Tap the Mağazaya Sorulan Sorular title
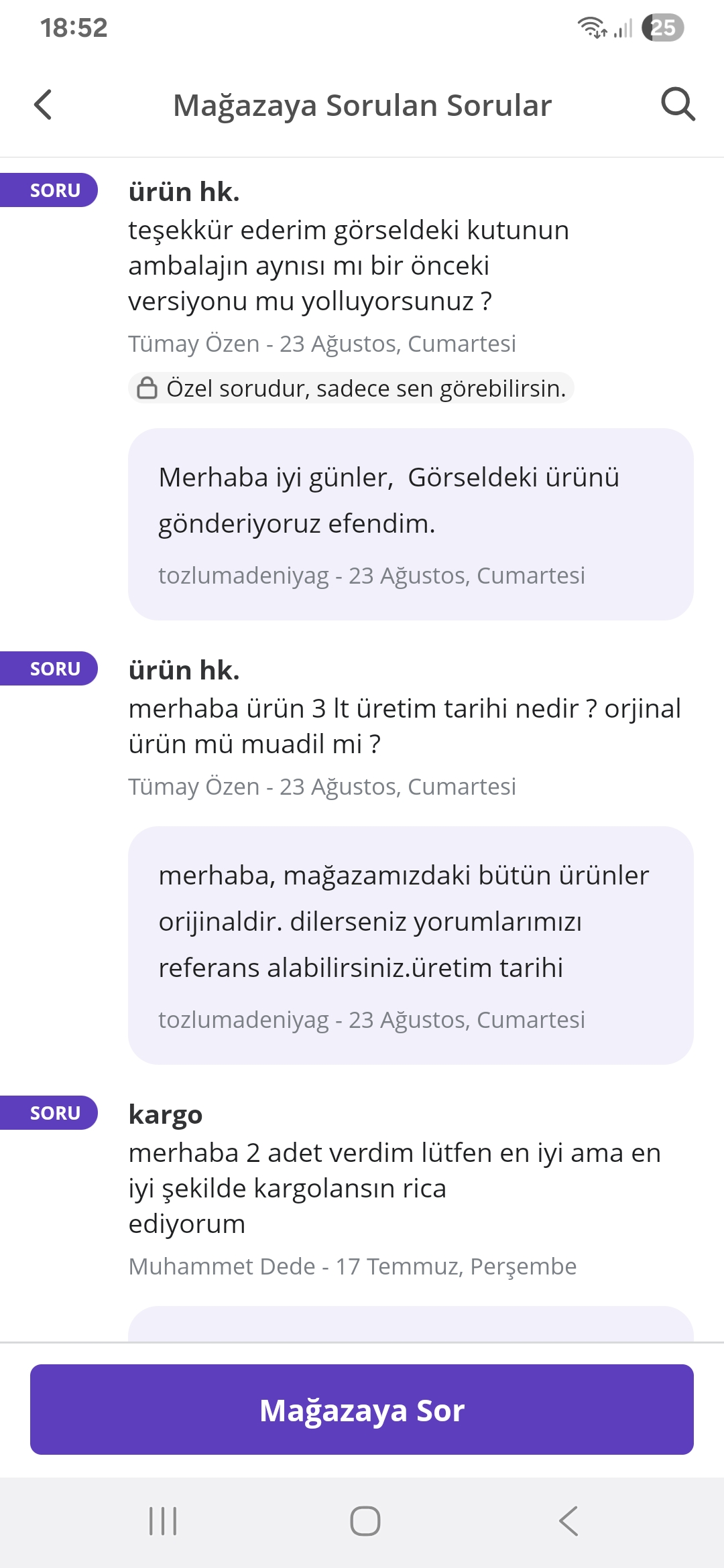This screenshot has height=1568, width=724. pos(362,105)
